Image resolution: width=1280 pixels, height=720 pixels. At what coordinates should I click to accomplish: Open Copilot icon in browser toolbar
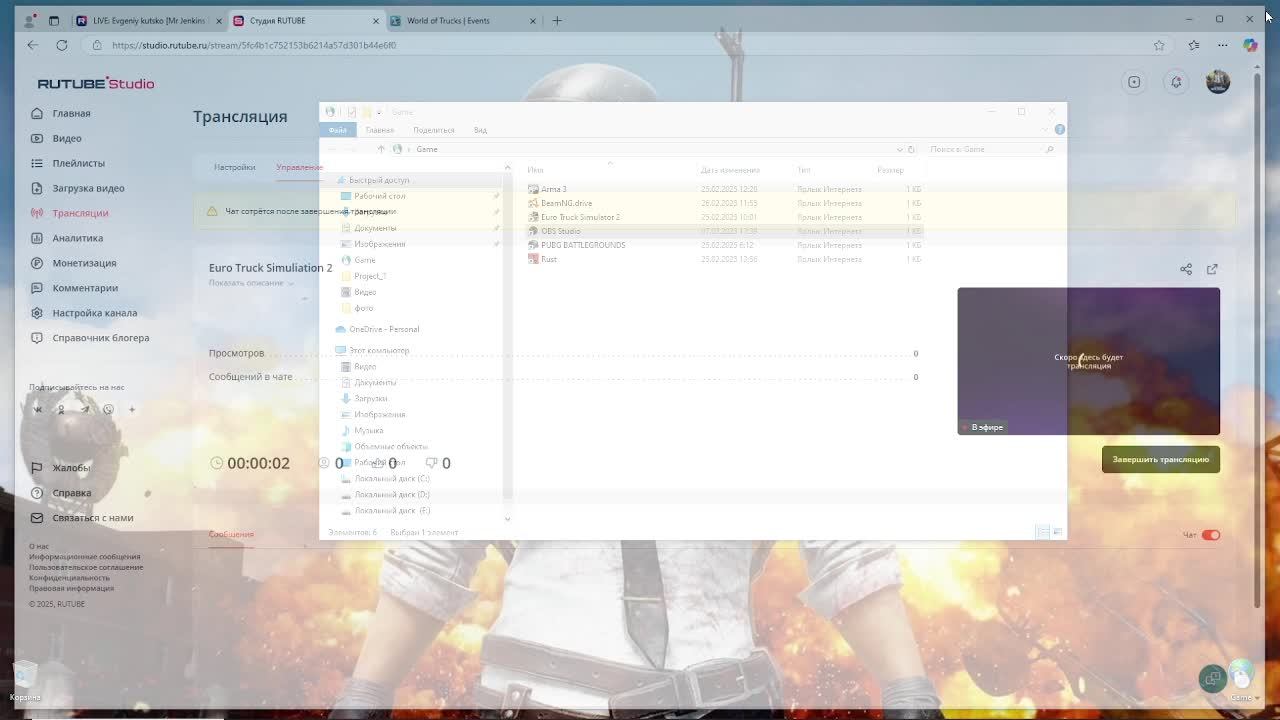coord(1250,45)
